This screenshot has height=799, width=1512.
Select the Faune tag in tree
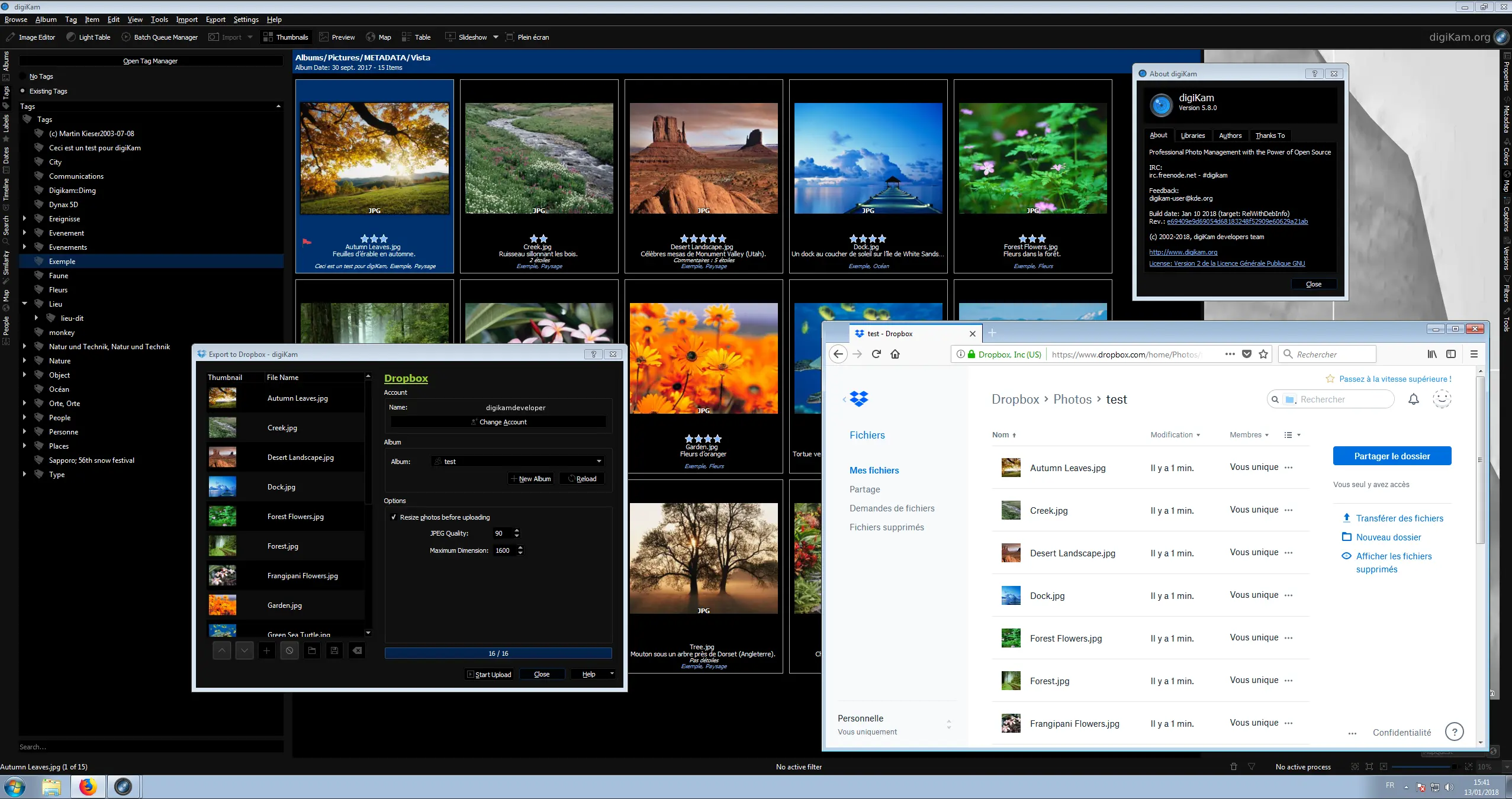pos(59,275)
